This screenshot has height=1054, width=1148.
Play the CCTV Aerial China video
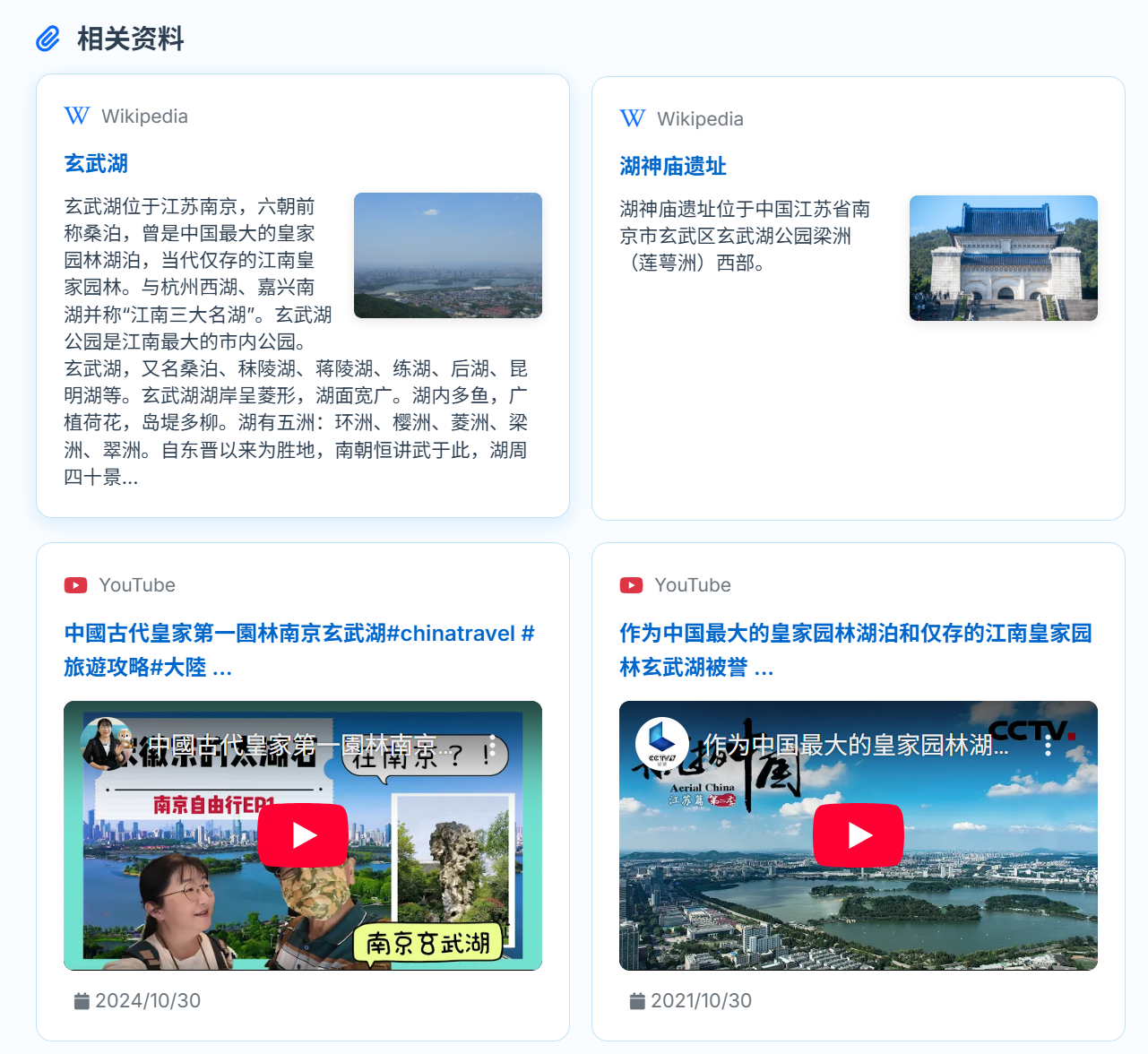859,835
